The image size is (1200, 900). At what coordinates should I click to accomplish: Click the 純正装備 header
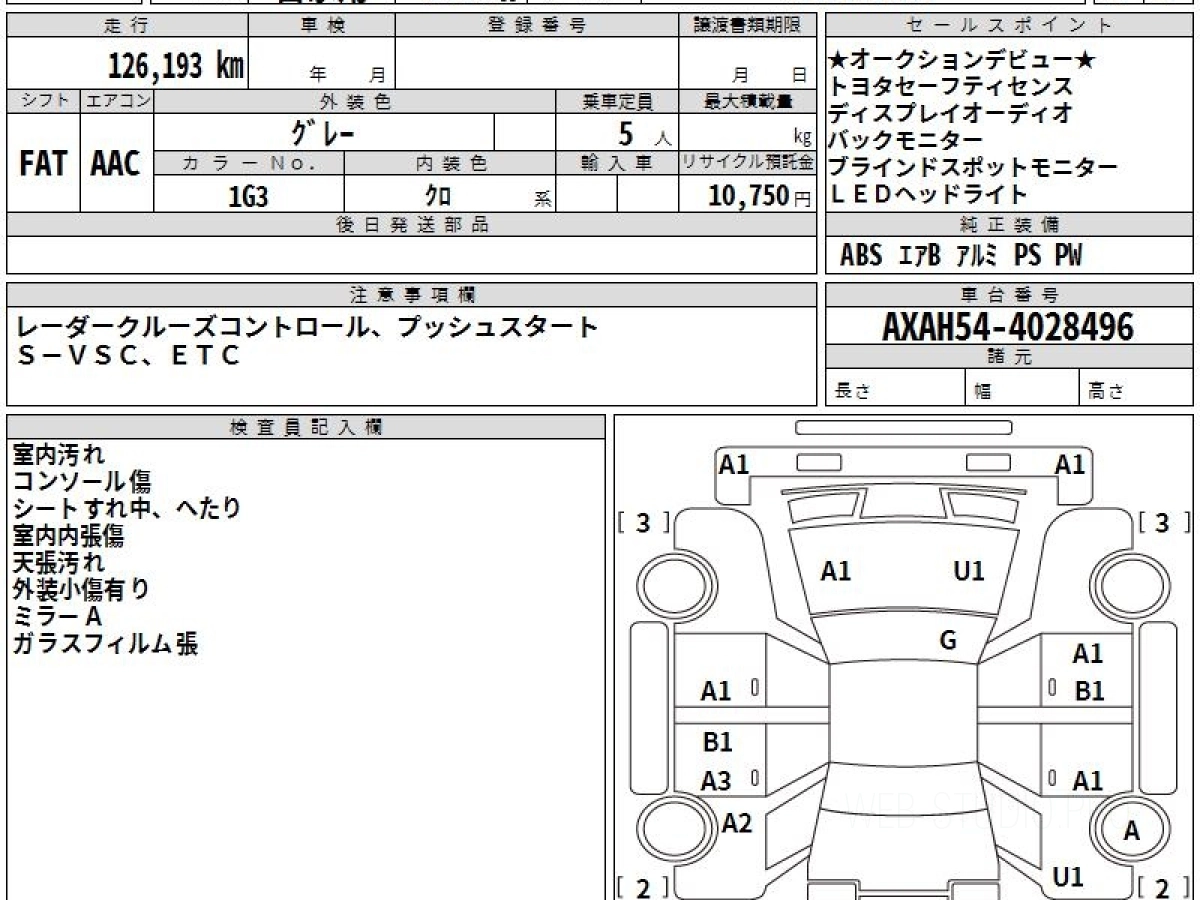(x=1009, y=225)
